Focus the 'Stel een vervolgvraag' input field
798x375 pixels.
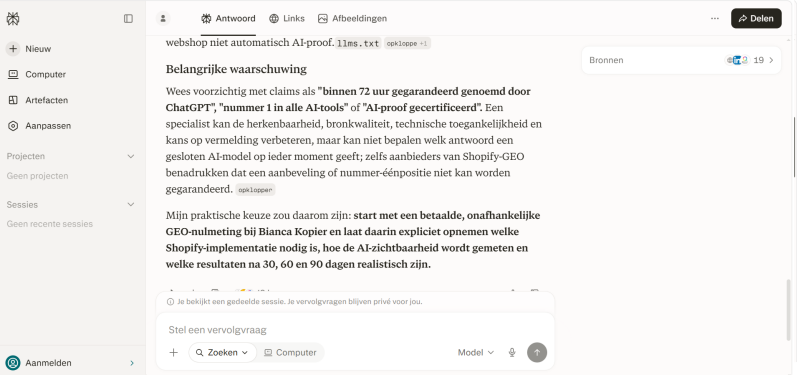355,330
